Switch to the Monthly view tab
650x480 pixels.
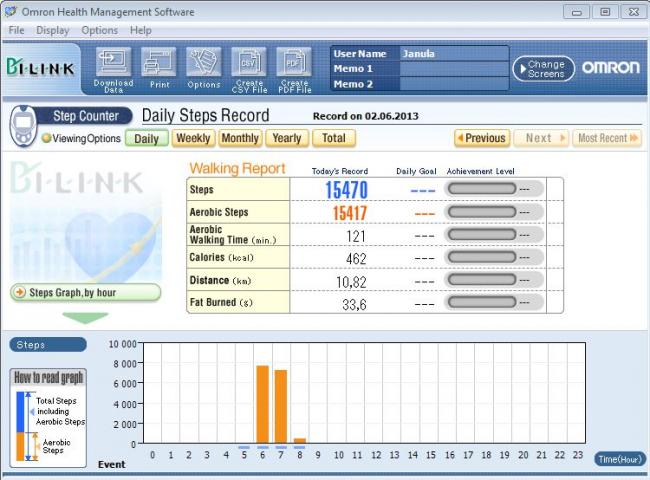tap(240, 138)
